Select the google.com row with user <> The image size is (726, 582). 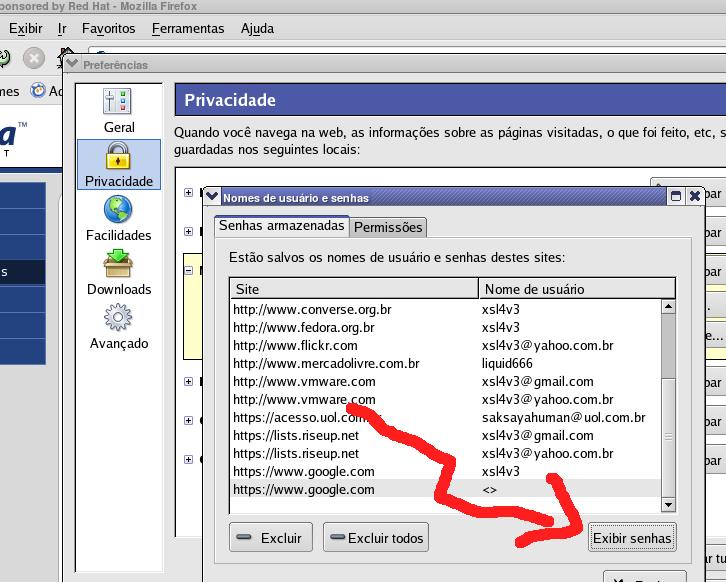point(446,489)
